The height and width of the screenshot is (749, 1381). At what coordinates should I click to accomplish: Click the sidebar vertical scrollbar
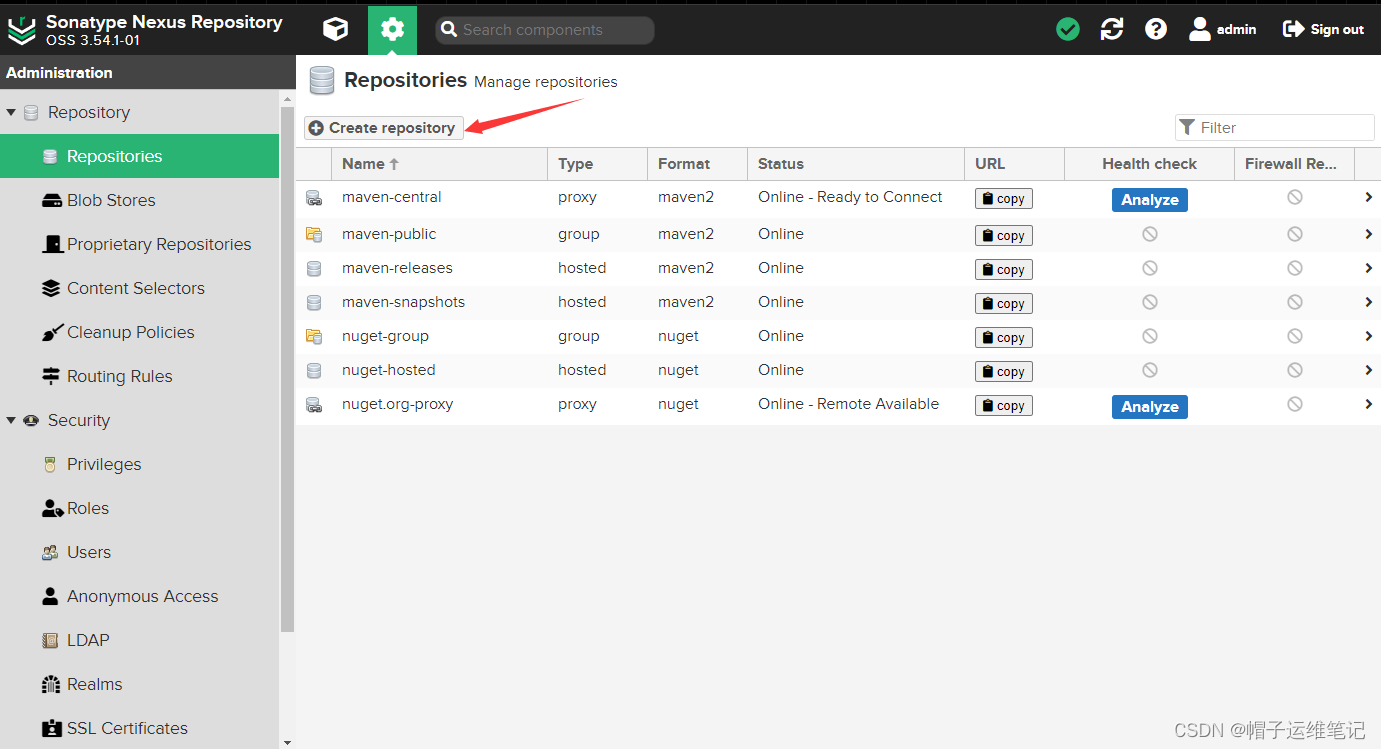[x=288, y=370]
